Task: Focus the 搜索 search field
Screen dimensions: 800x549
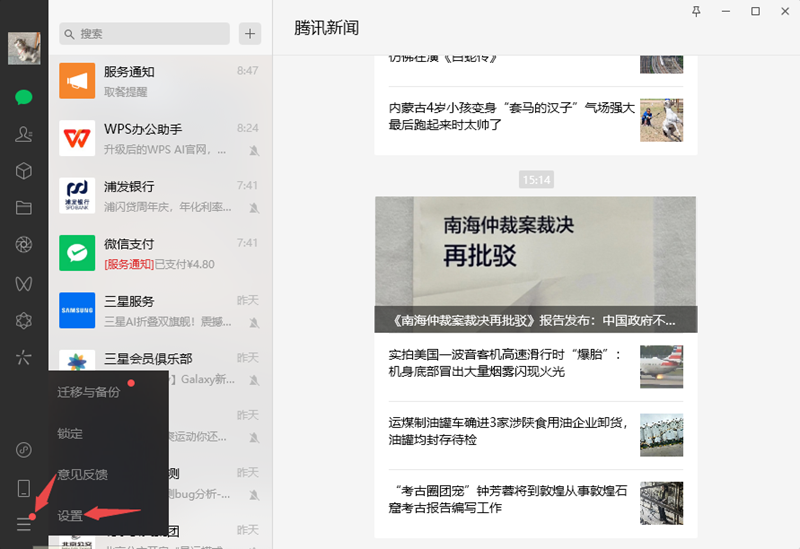Action: 144,34
